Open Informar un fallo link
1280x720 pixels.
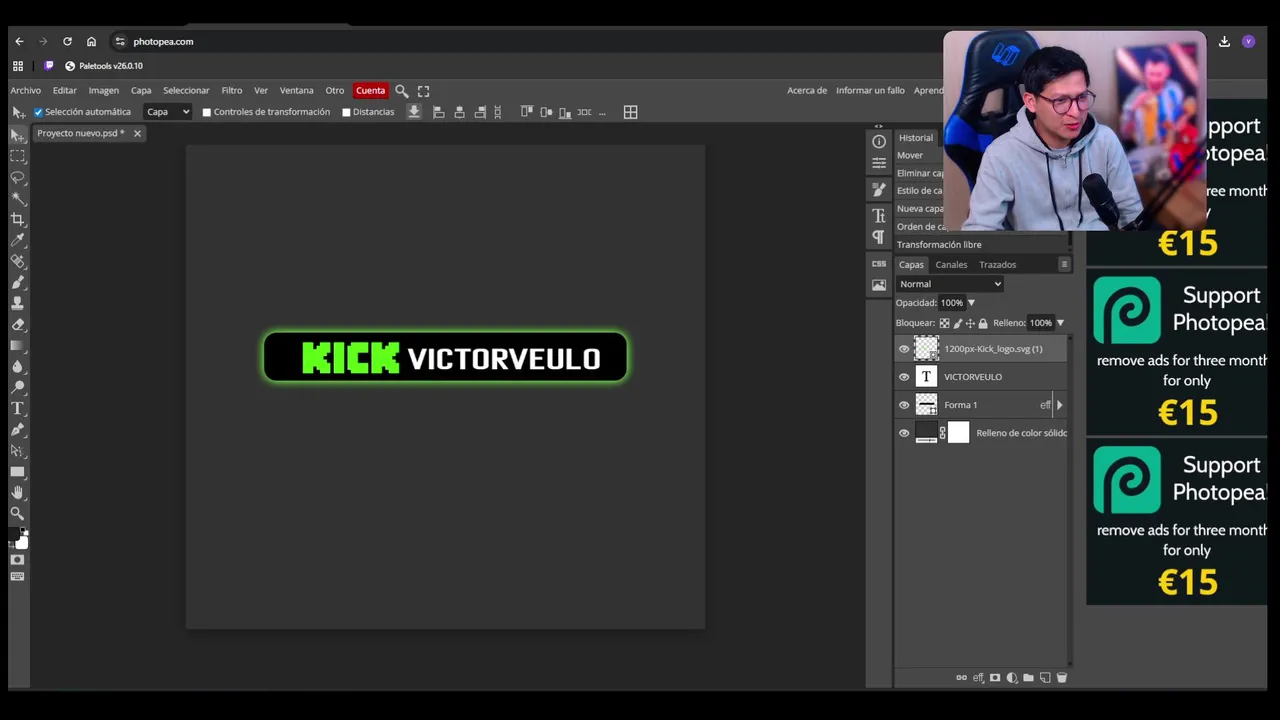pyautogui.click(x=870, y=91)
